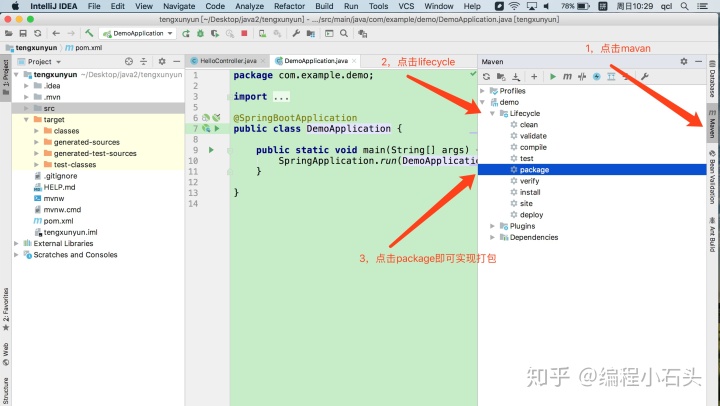Open the DemoApplication run configuration dropdown
The width and height of the screenshot is (720, 406).
coord(138,34)
